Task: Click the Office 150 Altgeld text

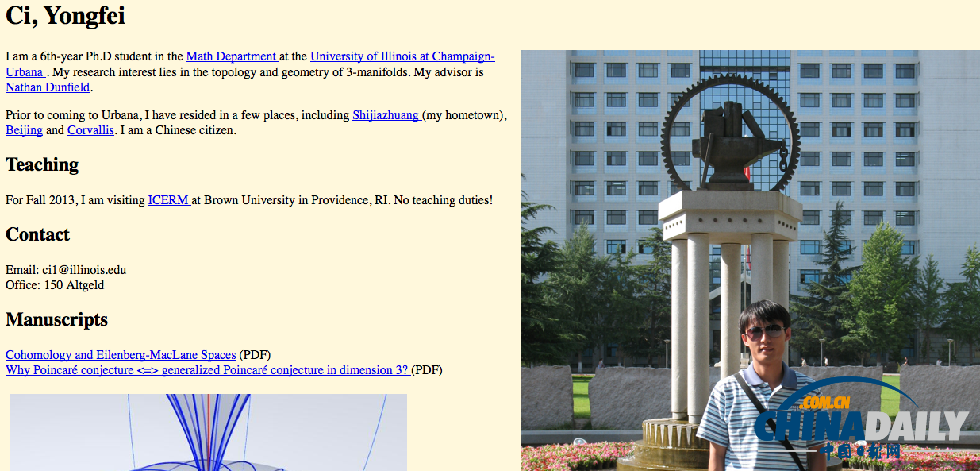Action: 55,285
